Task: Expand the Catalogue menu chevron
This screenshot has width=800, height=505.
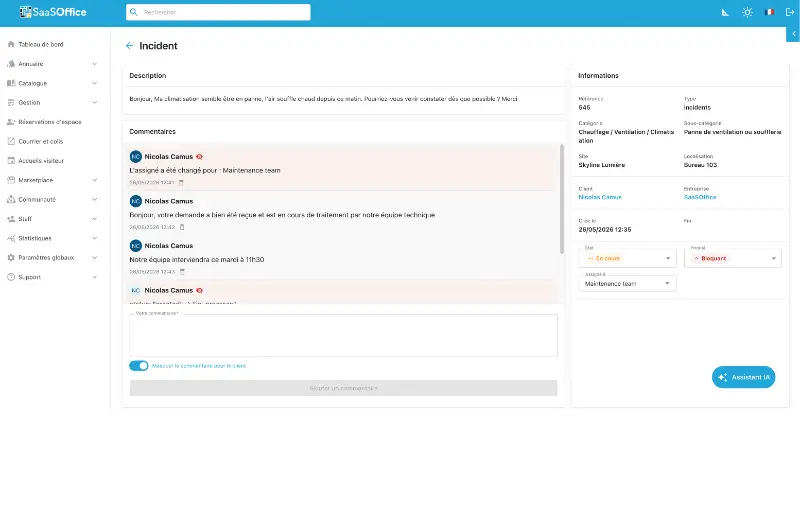Action: pyautogui.click(x=94, y=83)
